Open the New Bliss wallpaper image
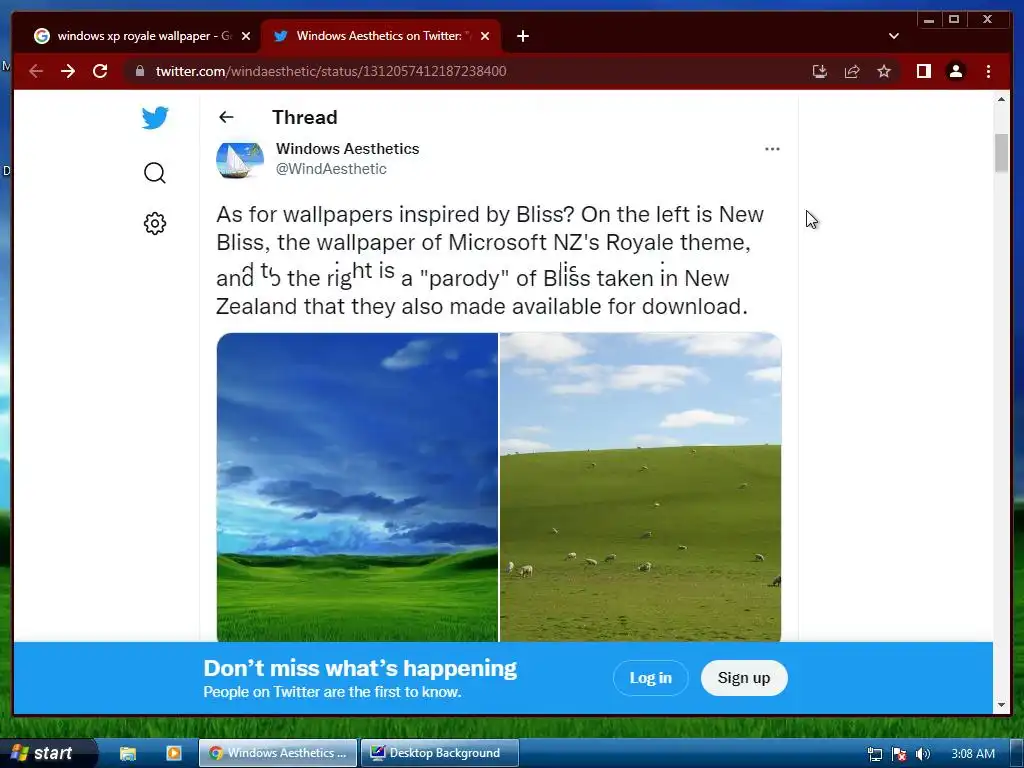 click(x=357, y=487)
